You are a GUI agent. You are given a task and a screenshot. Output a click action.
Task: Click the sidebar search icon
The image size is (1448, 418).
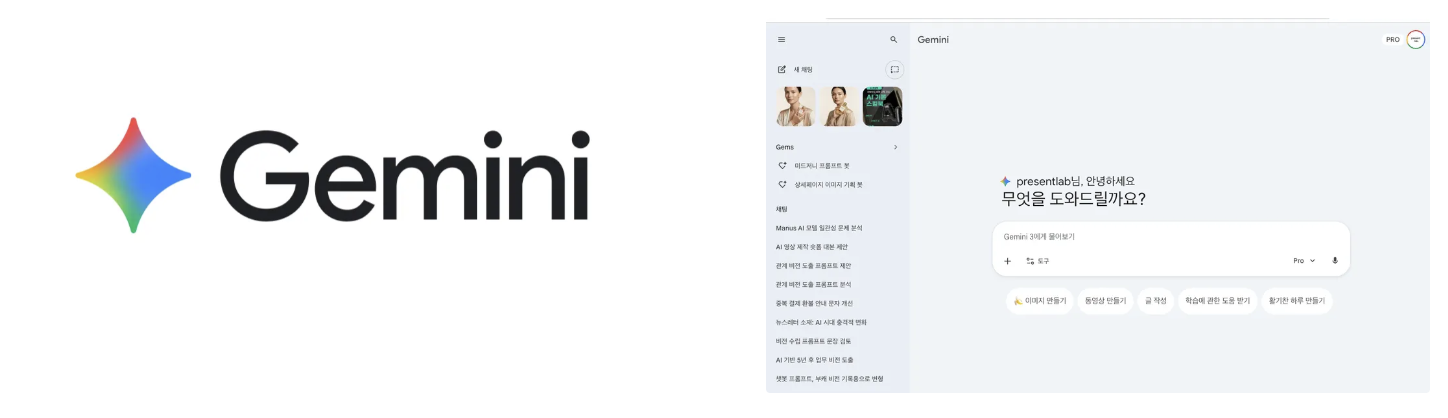pyautogui.click(x=894, y=40)
